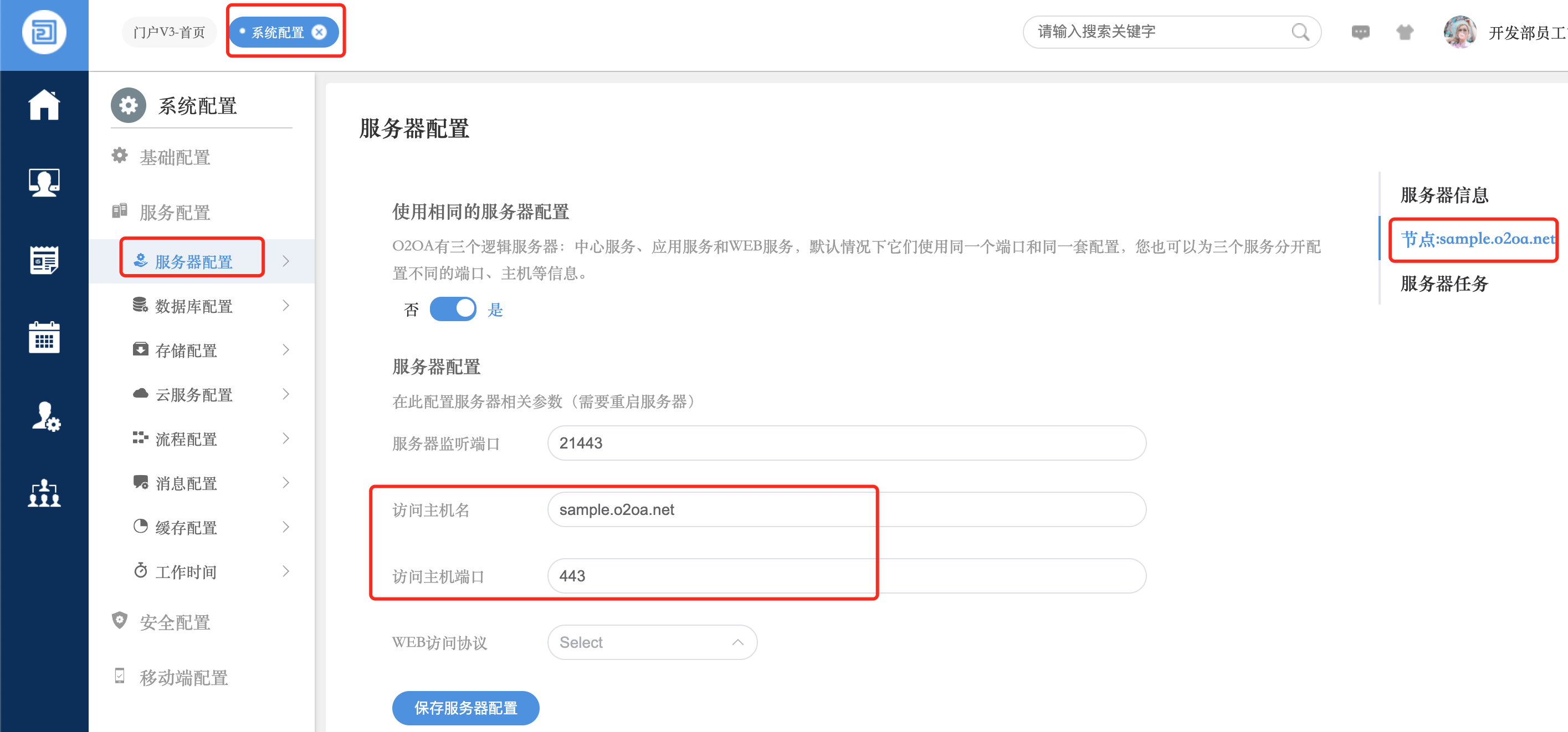Click the O2OA logo icon
This screenshot has width=1568, height=732.
(44, 32)
